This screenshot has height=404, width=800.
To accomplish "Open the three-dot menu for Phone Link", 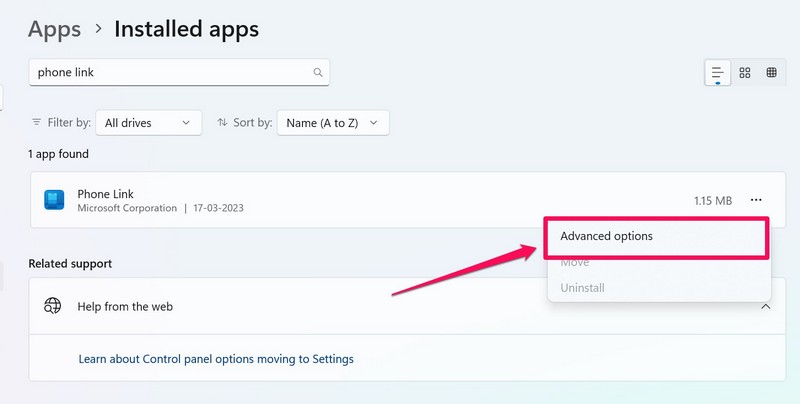I will pyautogui.click(x=756, y=200).
